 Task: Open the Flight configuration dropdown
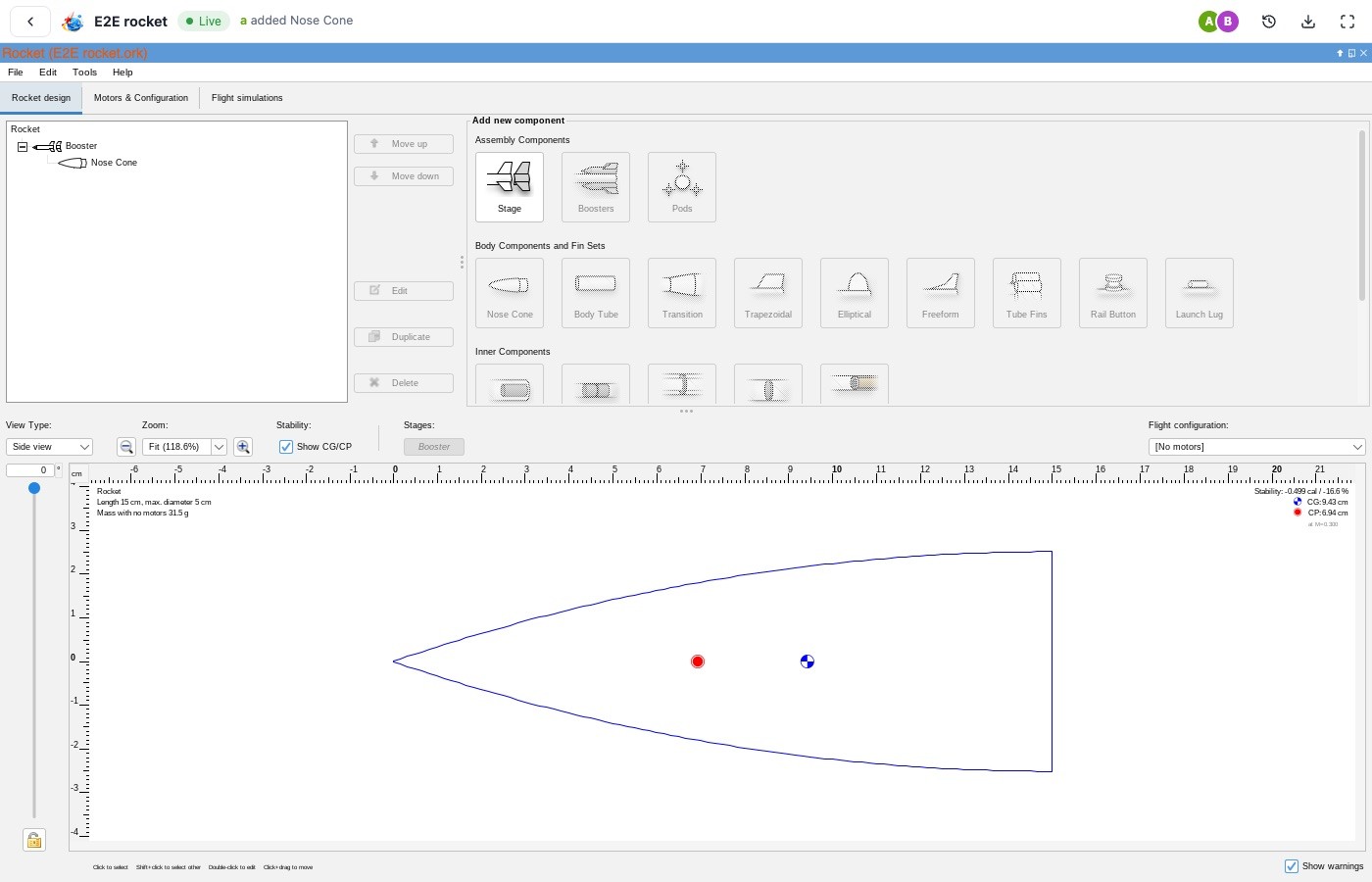pos(1256,447)
